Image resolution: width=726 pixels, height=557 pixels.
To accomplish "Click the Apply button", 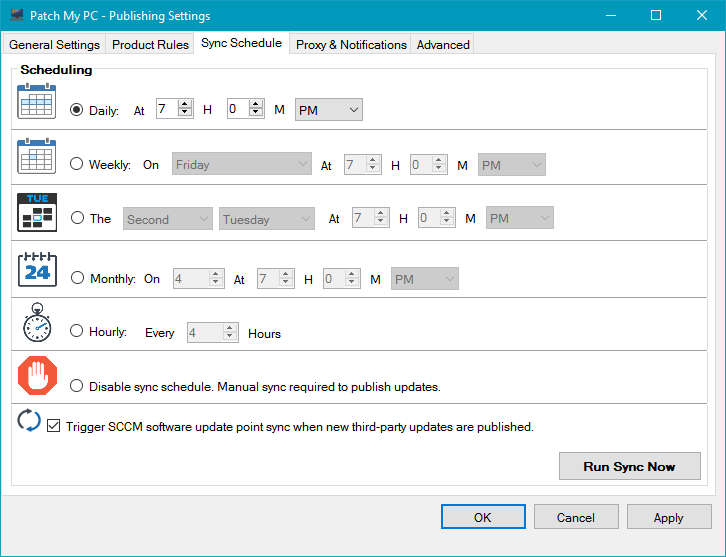I will coord(669,517).
